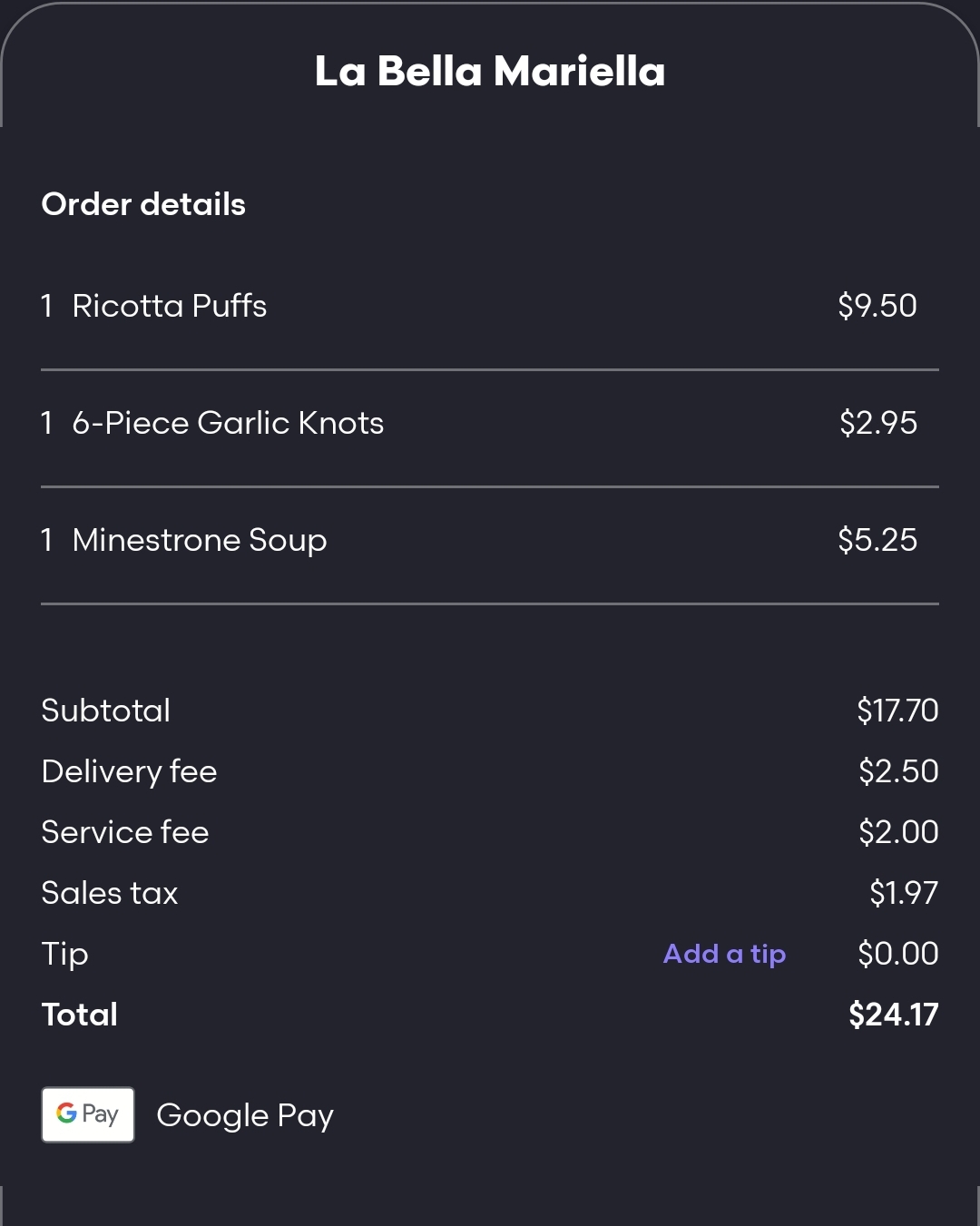980x1226 pixels.
Task: Select the Google Pay payment method label
Action: pos(245,1115)
